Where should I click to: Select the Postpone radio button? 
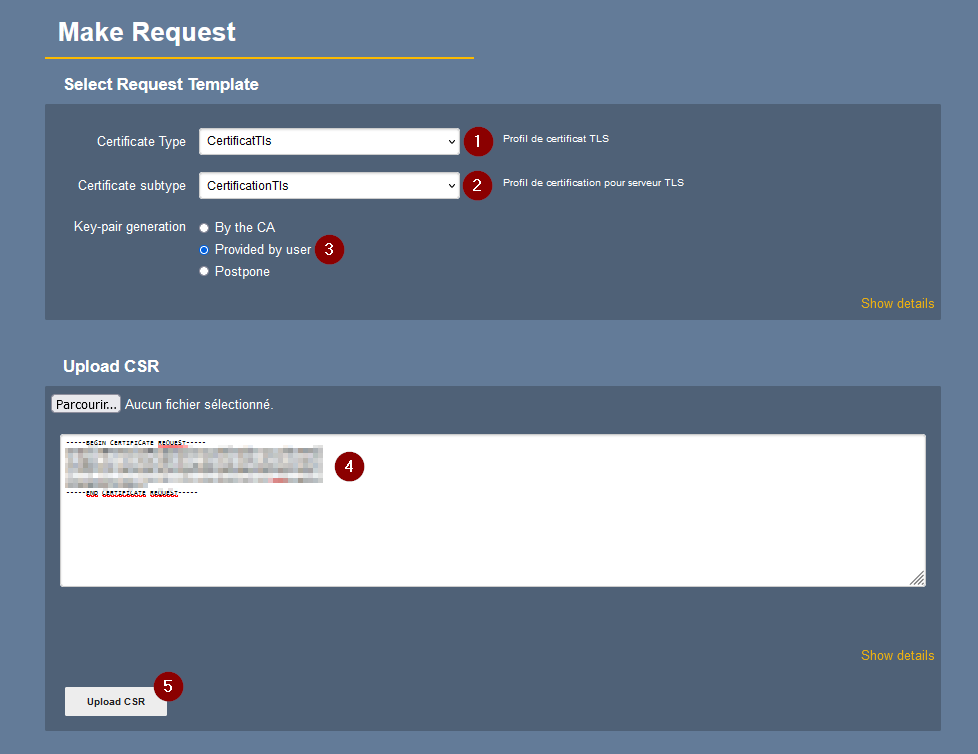click(204, 272)
